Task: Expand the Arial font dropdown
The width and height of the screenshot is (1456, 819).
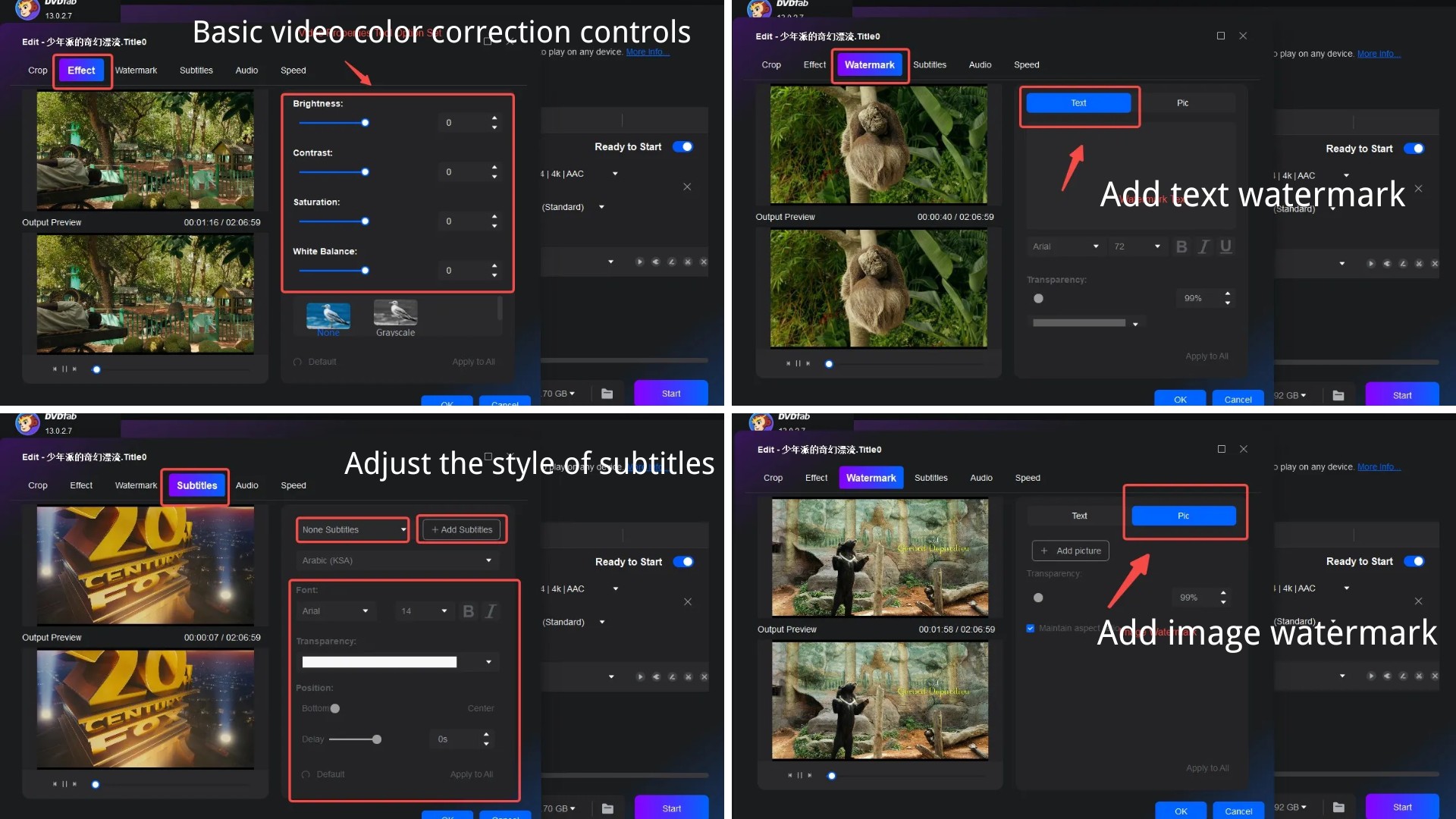Action: [1065, 246]
